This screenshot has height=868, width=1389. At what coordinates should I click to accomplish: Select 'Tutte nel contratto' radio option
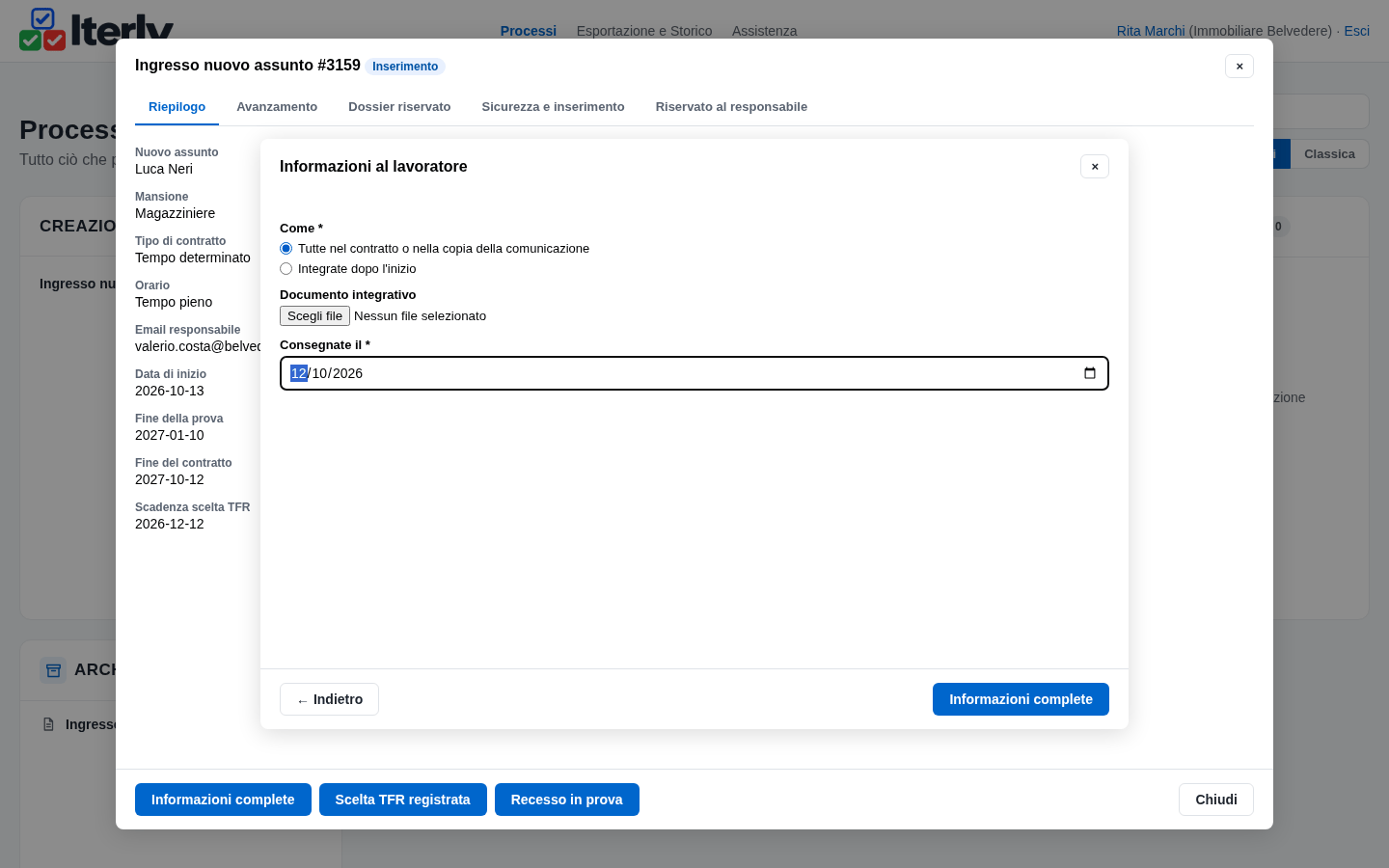point(286,249)
